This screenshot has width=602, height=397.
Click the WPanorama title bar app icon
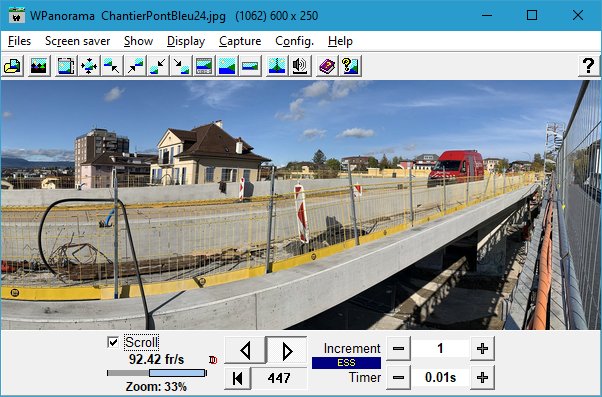[x=17, y=16]
